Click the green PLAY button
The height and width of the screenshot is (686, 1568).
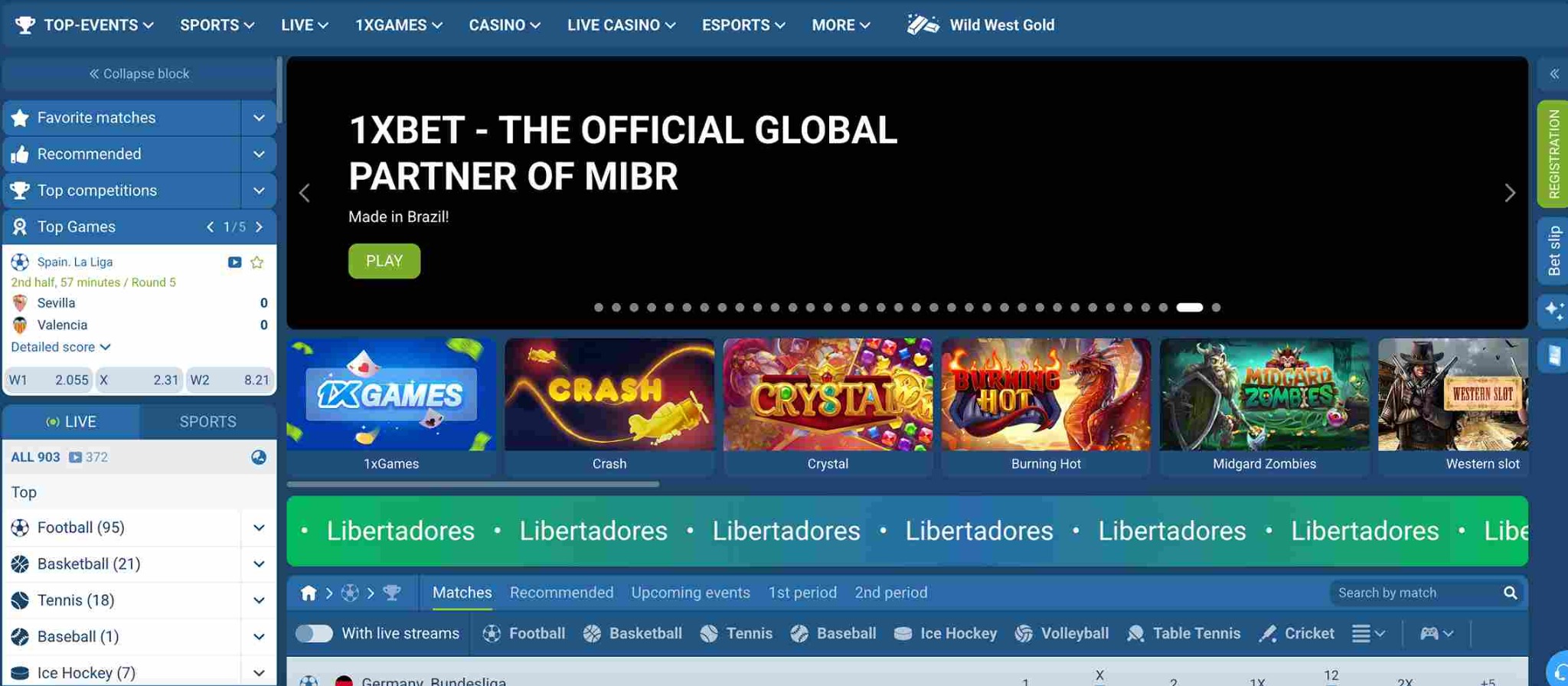tap(384, 261)
